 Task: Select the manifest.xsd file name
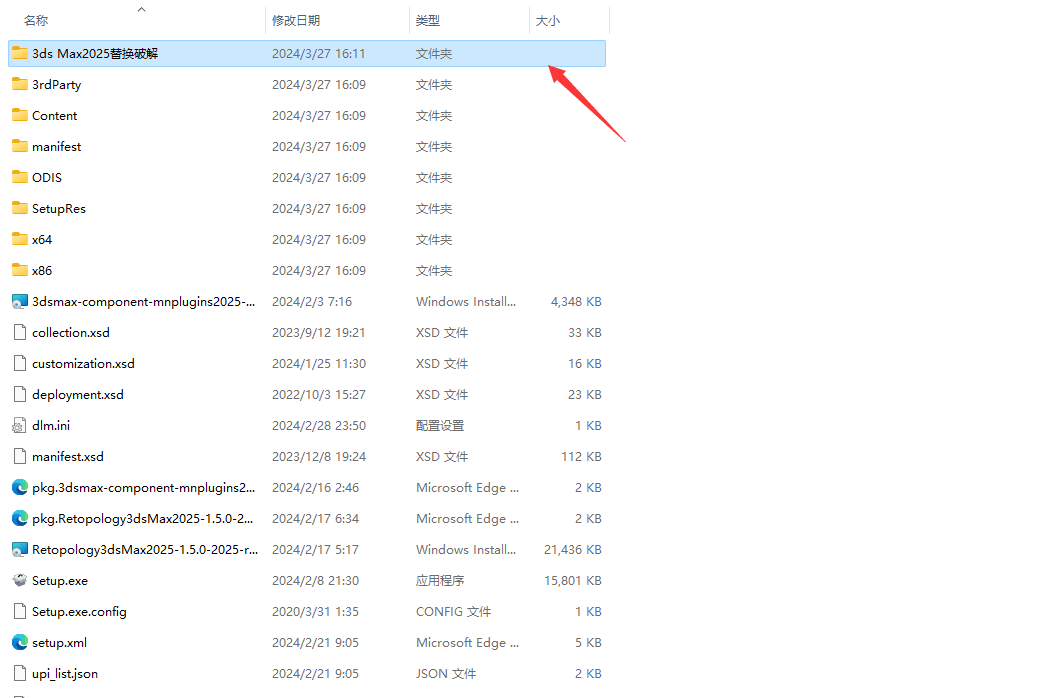(68, 457)
